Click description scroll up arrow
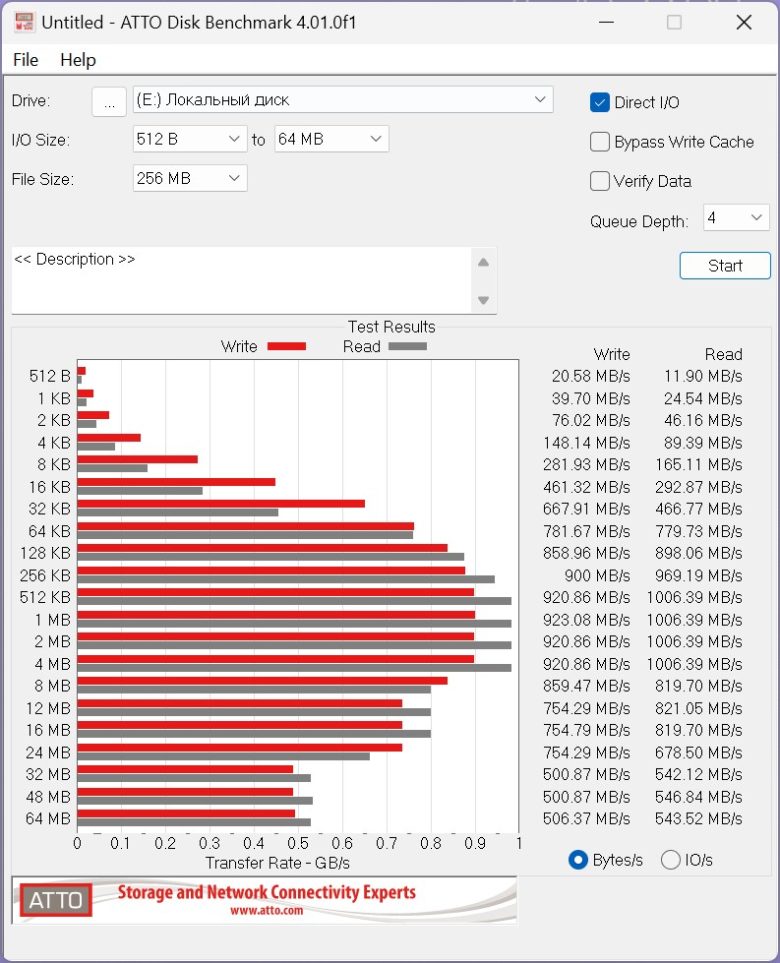780x963 pixels. pyautogui.click(x=483, y=263)
